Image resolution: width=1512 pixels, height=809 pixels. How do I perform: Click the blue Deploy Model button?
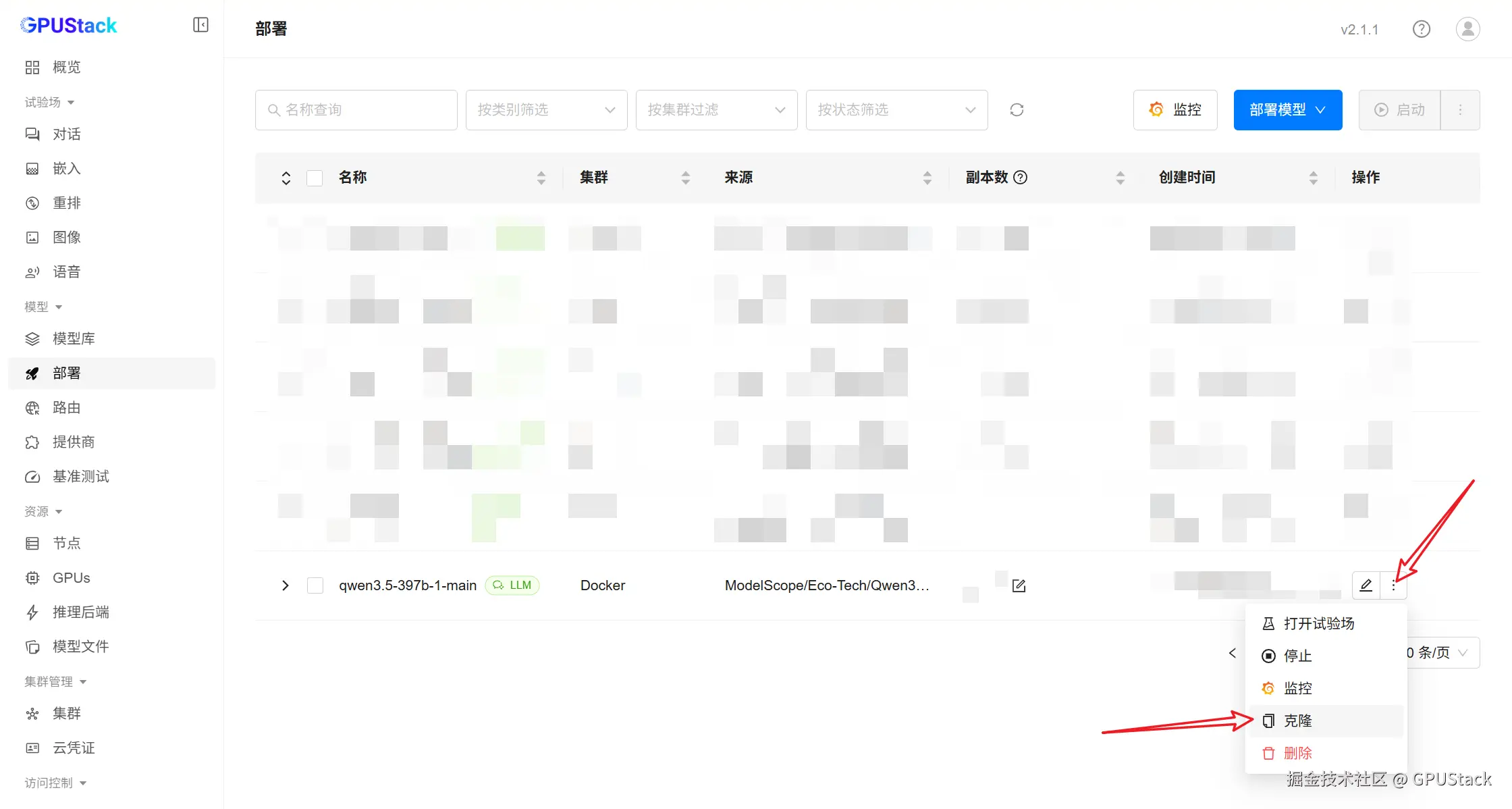(x=1287, y=109)
